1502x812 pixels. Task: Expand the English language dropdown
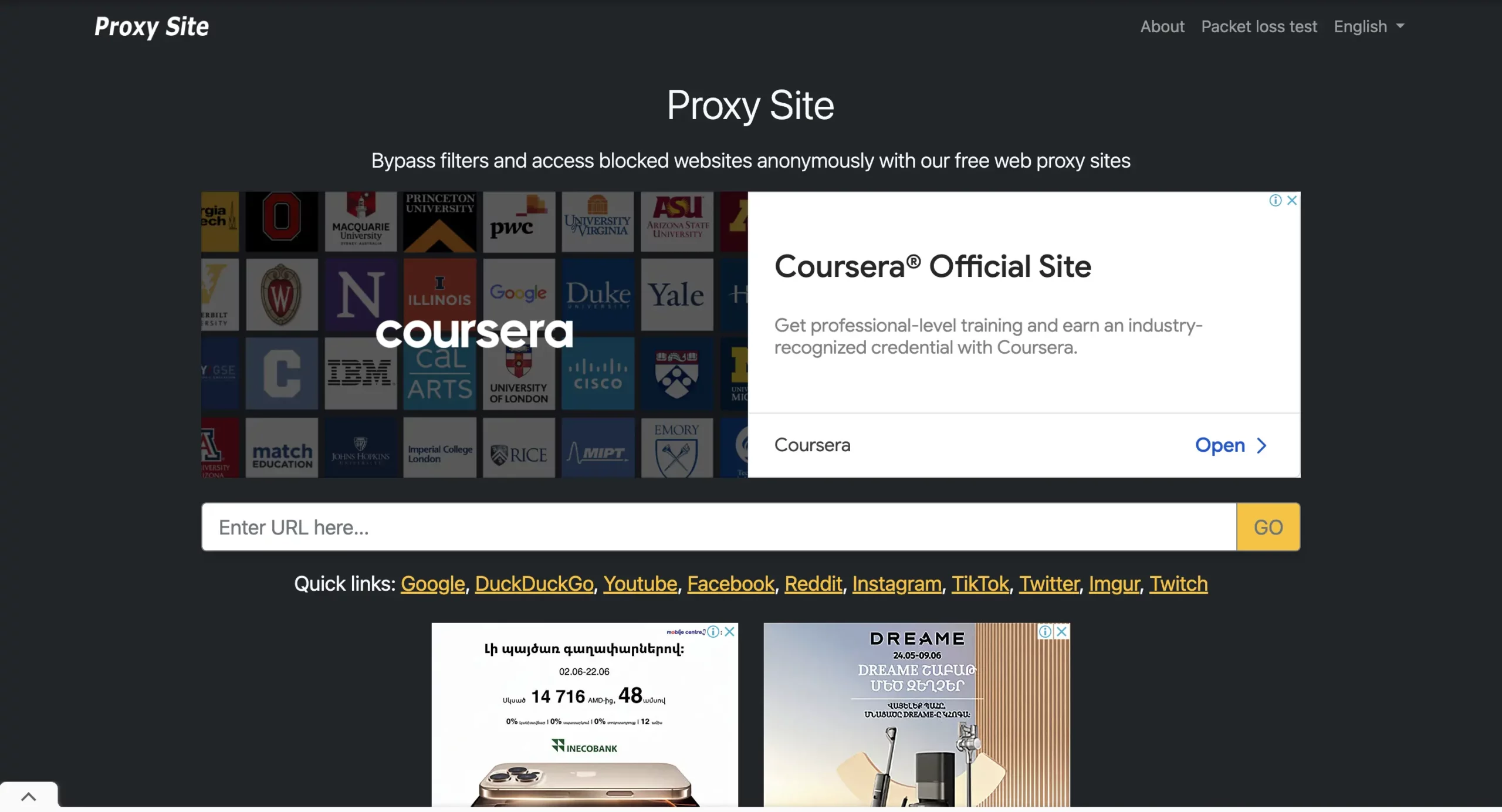(x=1369, y=26)
